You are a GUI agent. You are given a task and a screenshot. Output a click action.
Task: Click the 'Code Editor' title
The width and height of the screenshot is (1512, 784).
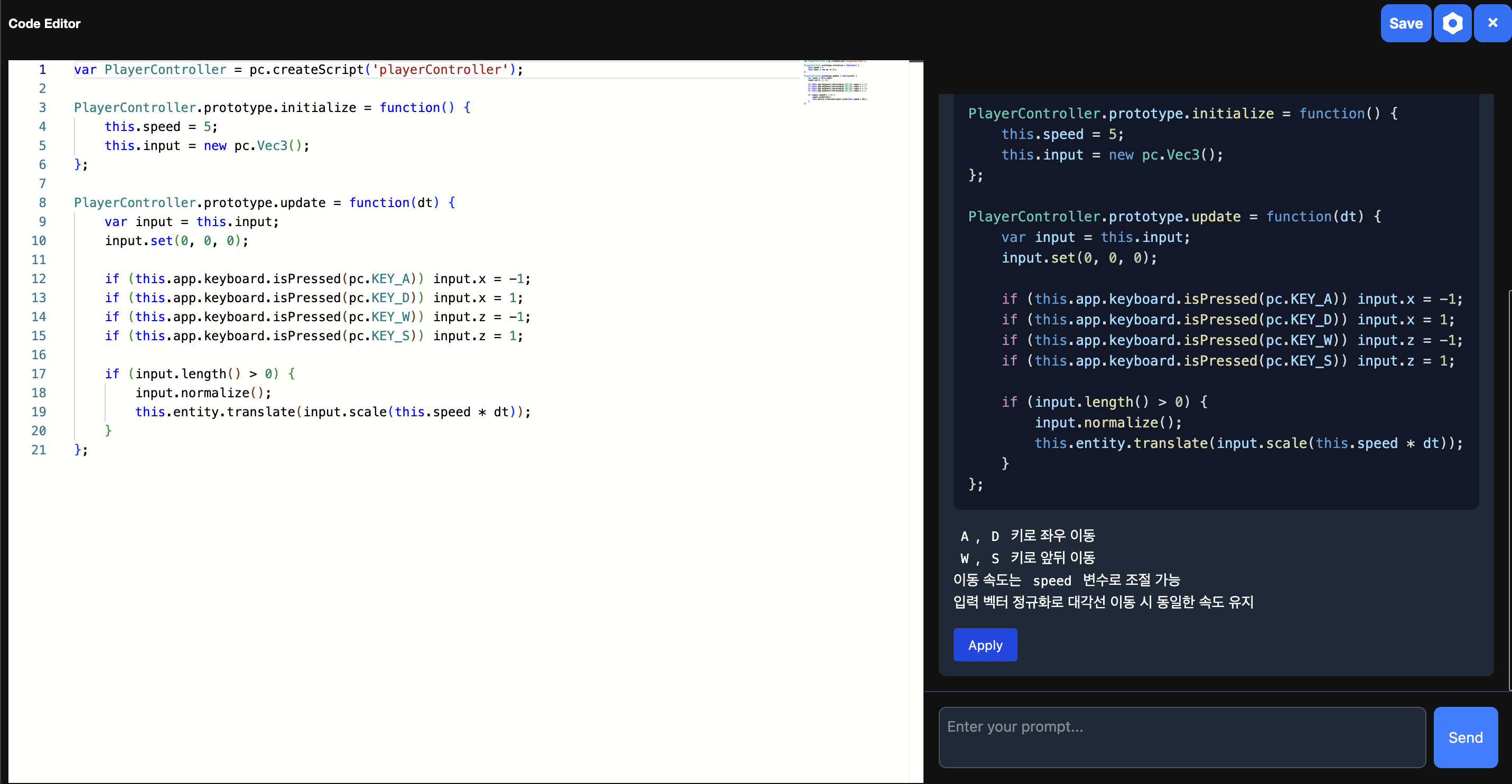pos(44,23)
